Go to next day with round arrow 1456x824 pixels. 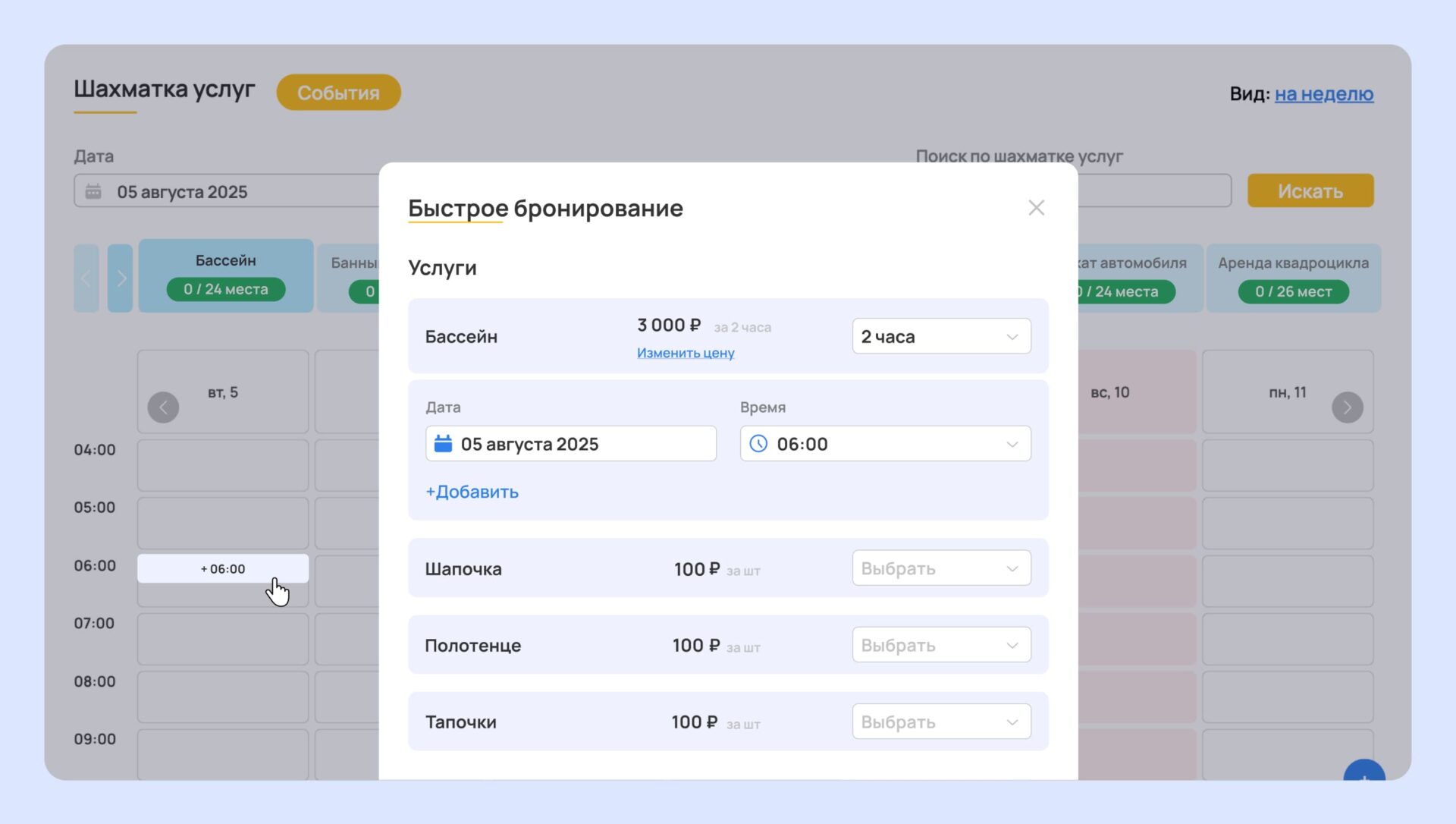[x=1347, y=407]
